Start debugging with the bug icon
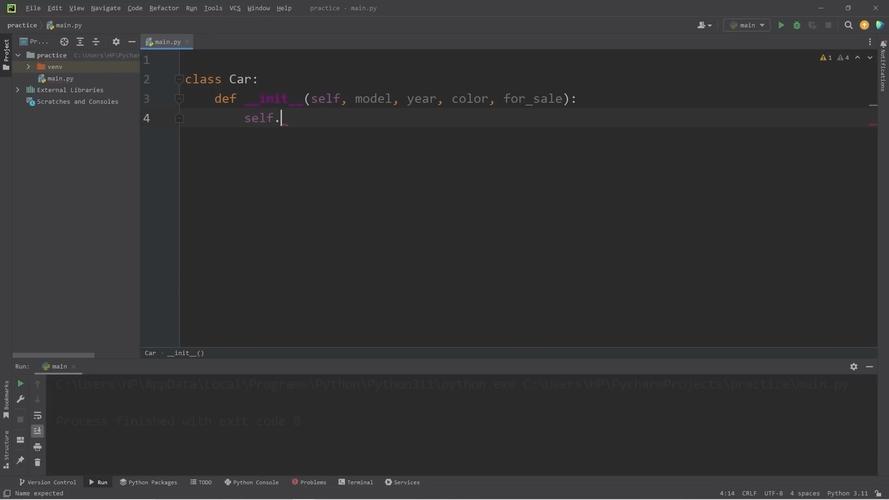The width and height of the screenshot is (889, 500). click(x=797, y=25)
